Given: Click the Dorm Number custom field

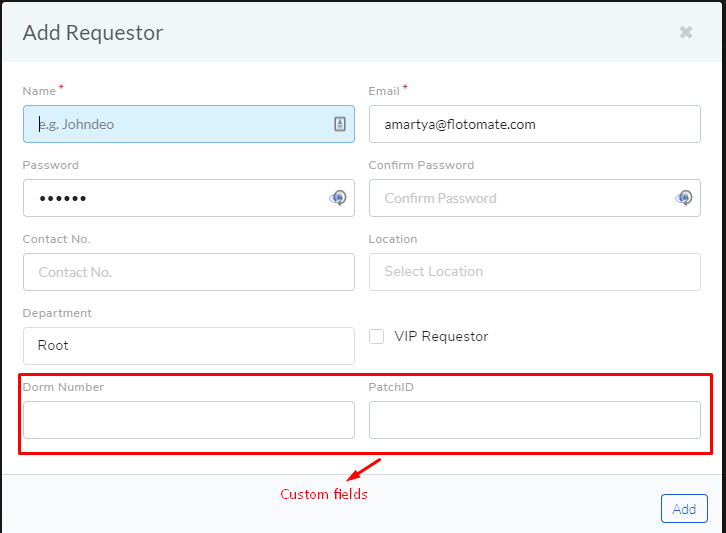Looking at the screenshot, I should click(x=189, y=420).
